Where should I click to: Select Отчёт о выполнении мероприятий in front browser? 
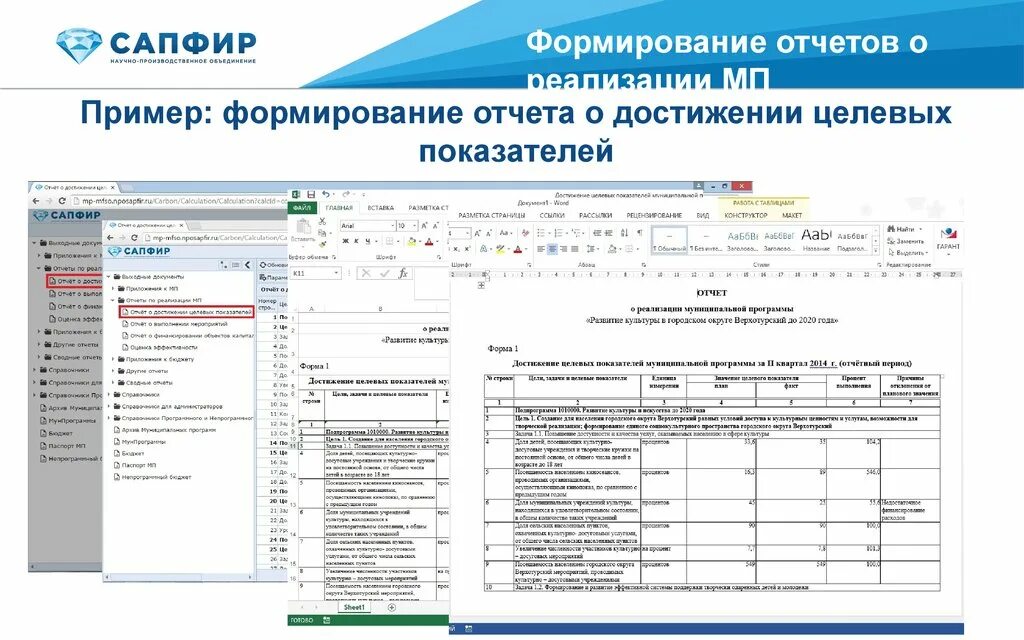point(174,324)
